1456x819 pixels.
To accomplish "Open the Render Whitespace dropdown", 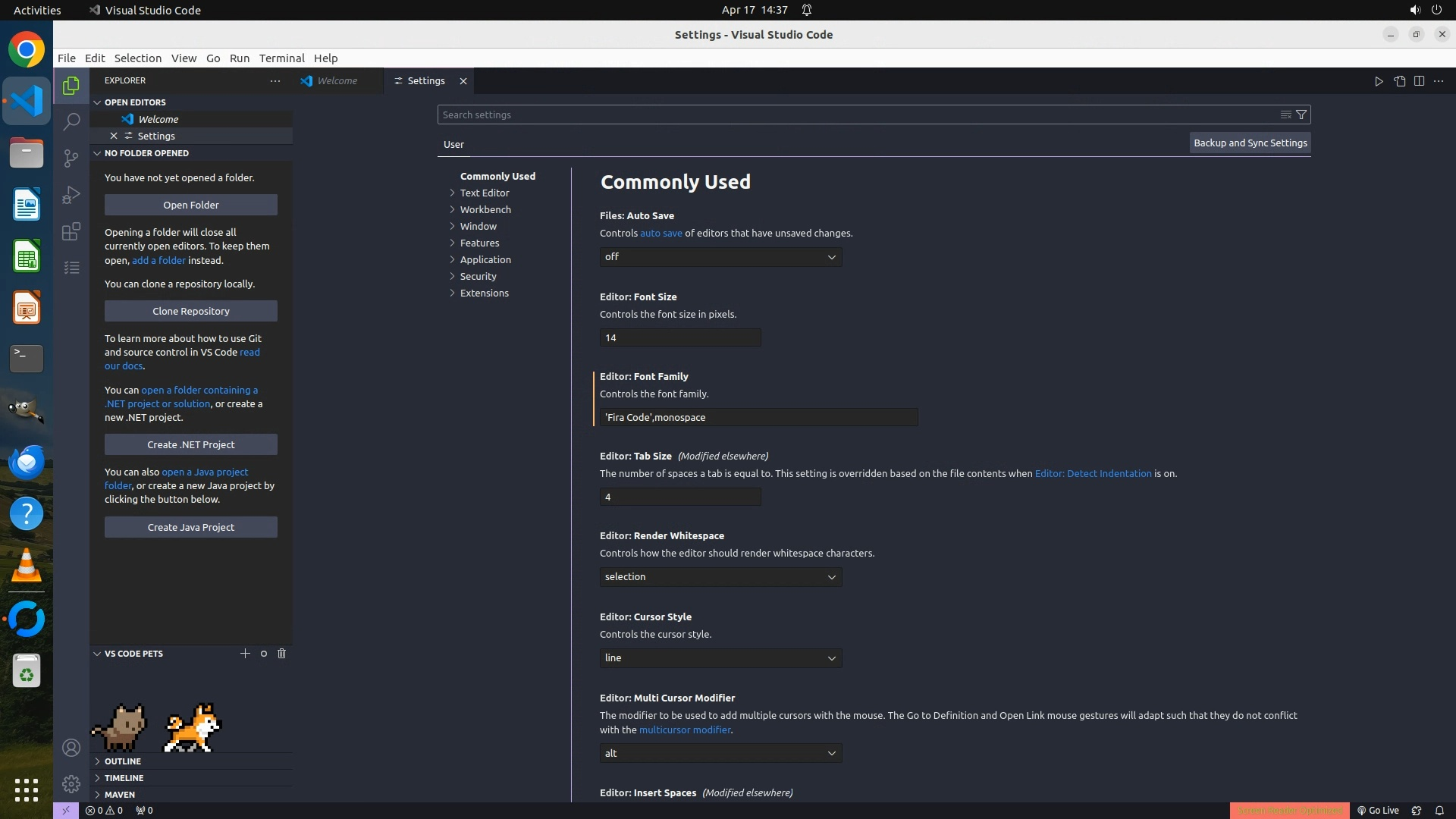I will pyautogui.click(x=720, y=577).
